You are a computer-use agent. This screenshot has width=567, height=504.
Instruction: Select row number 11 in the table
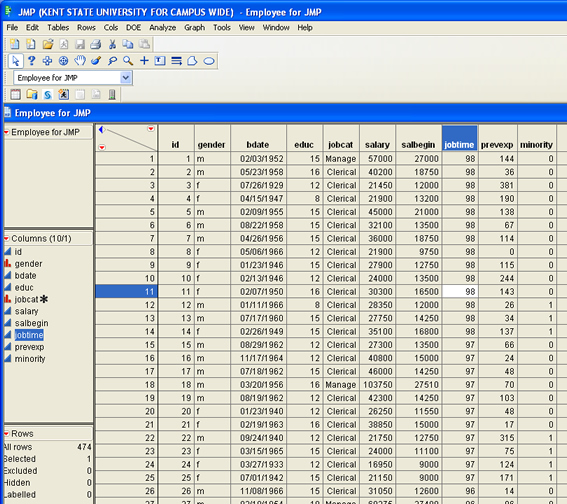pos(126,291)
